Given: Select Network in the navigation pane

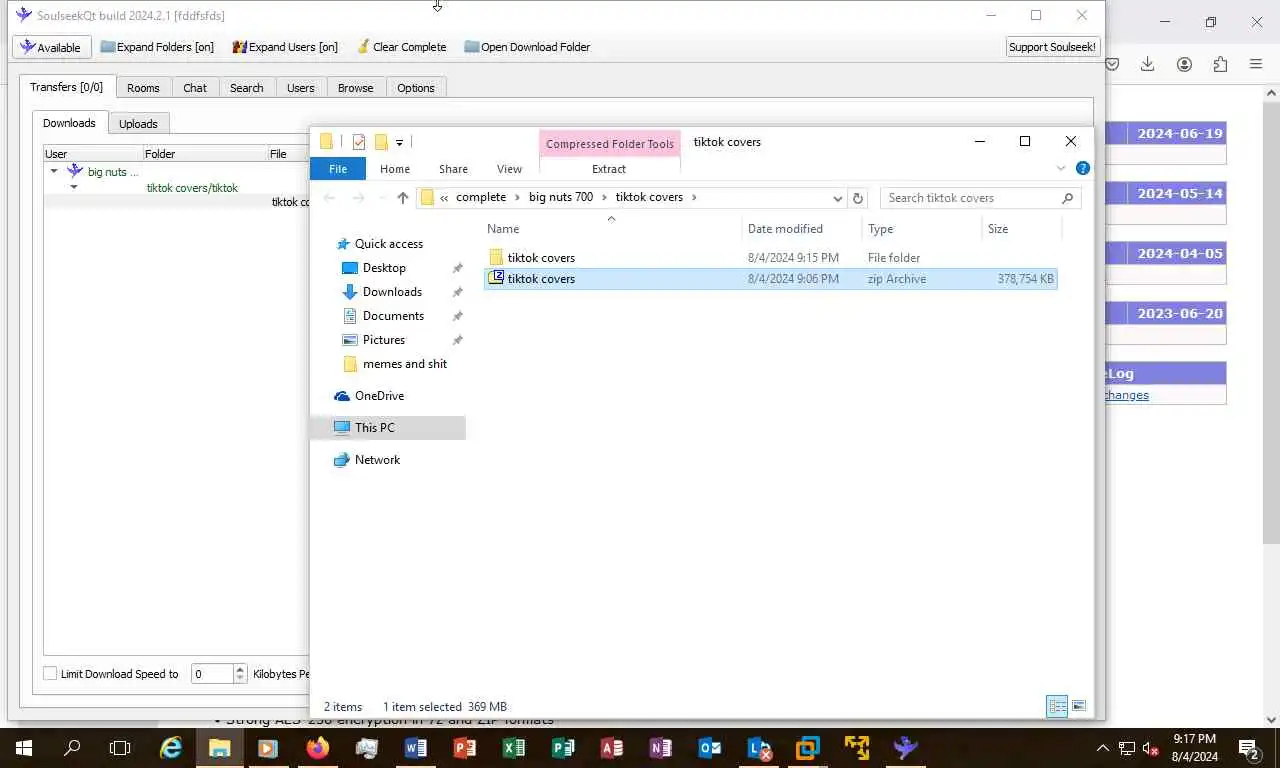Looking at the screenshot, I should pyautogui.click(x=377, y=460).
